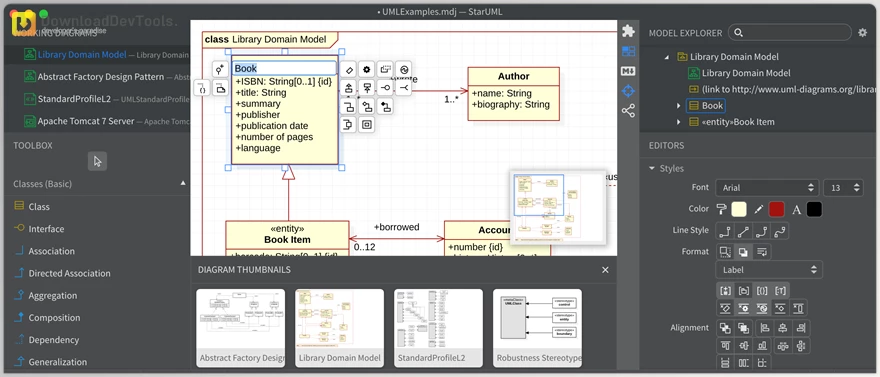Click the add super-class quick-edit icon

click(x=366, y=88)
